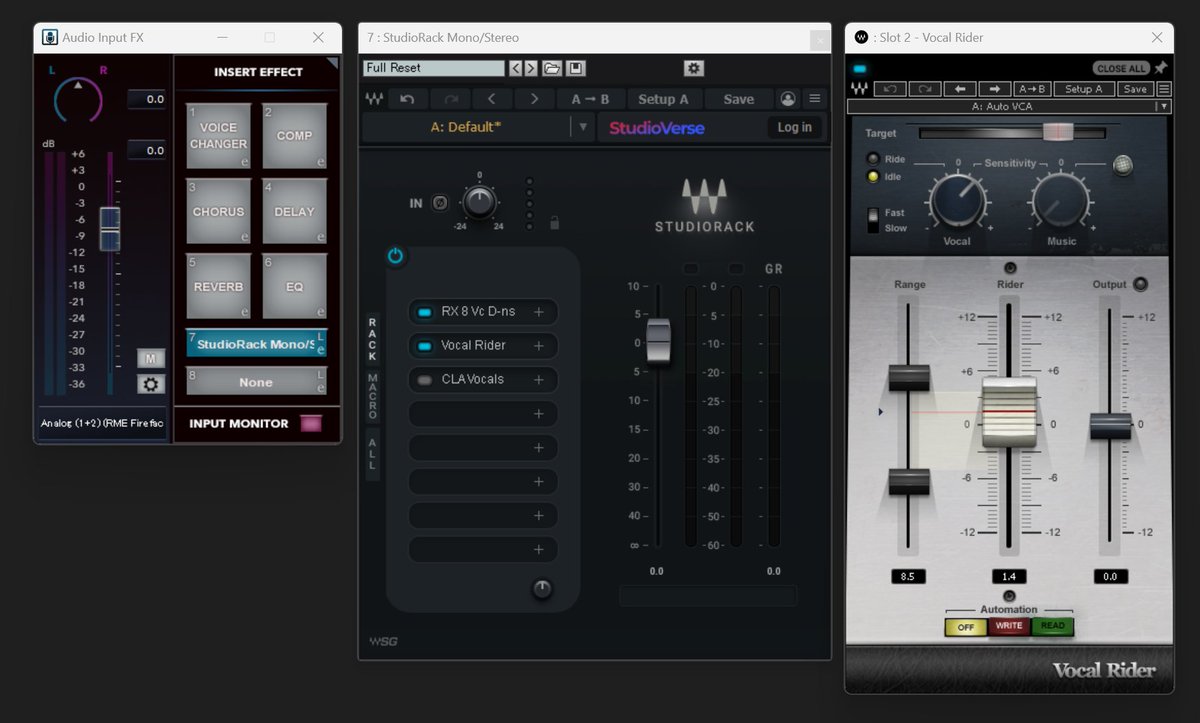1200x723 pixels.
Task: Click CLOSE ALL in Vocal Rider window
Action: [x=1121, y=68]
